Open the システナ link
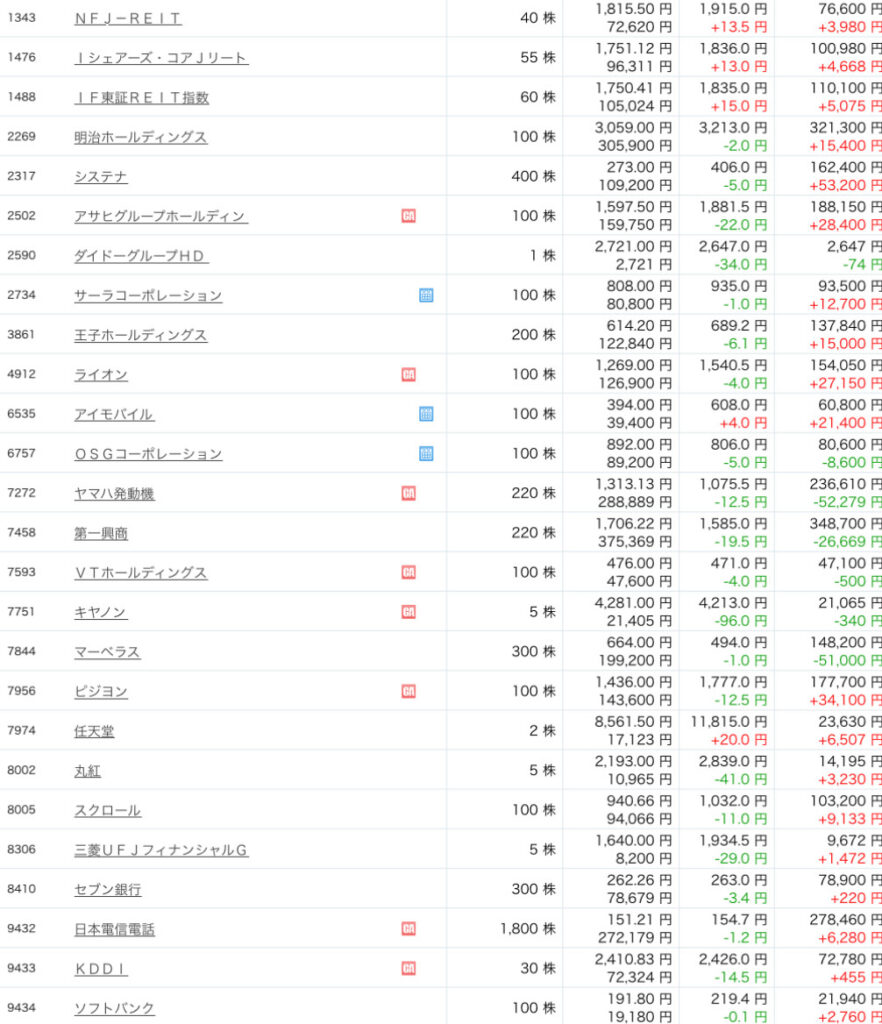882x1024 pixels. point(101,176)
